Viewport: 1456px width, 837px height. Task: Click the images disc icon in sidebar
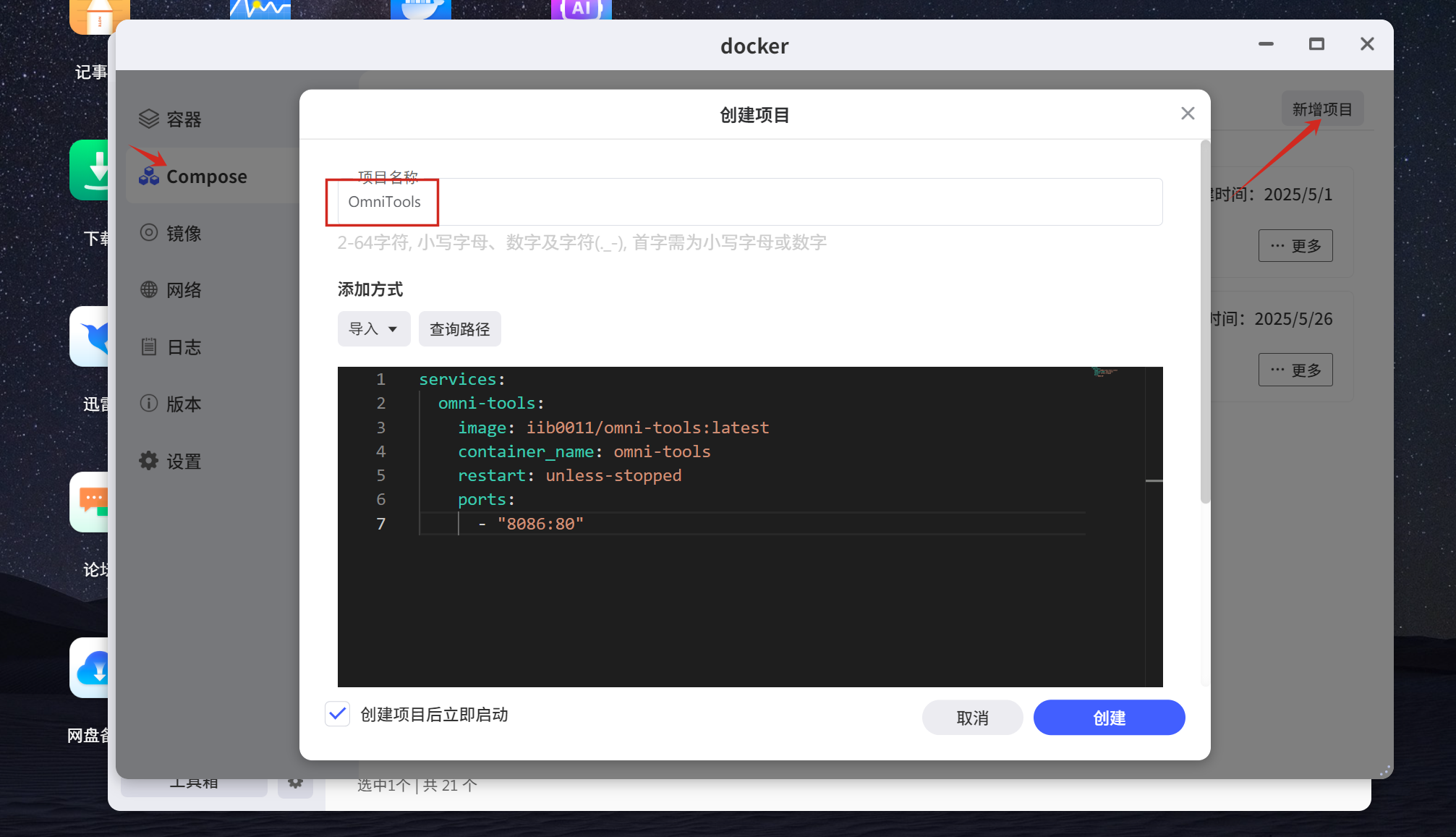click(148, 232)
